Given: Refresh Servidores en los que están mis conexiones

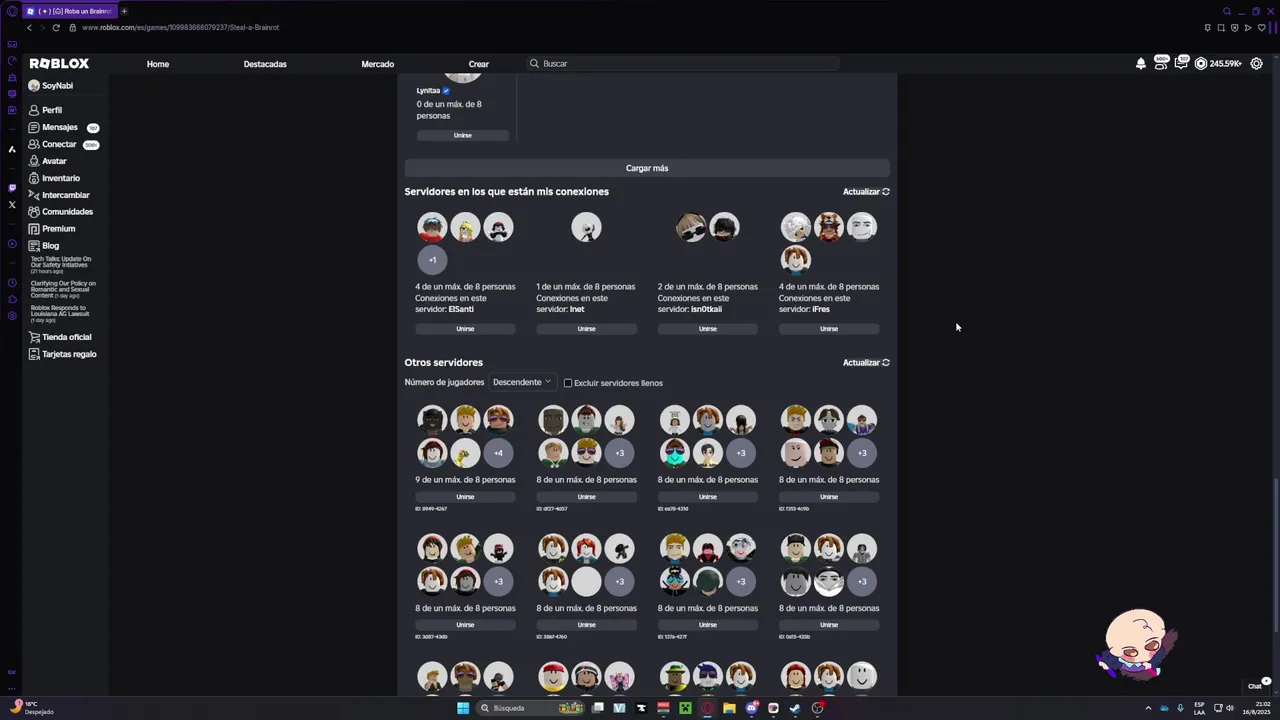Looking at the screenshot, I should click(866, 192).
